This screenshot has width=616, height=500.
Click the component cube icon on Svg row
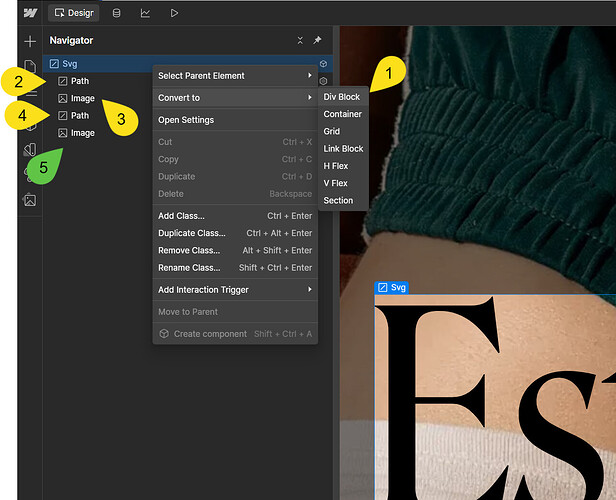pos(323,64)
